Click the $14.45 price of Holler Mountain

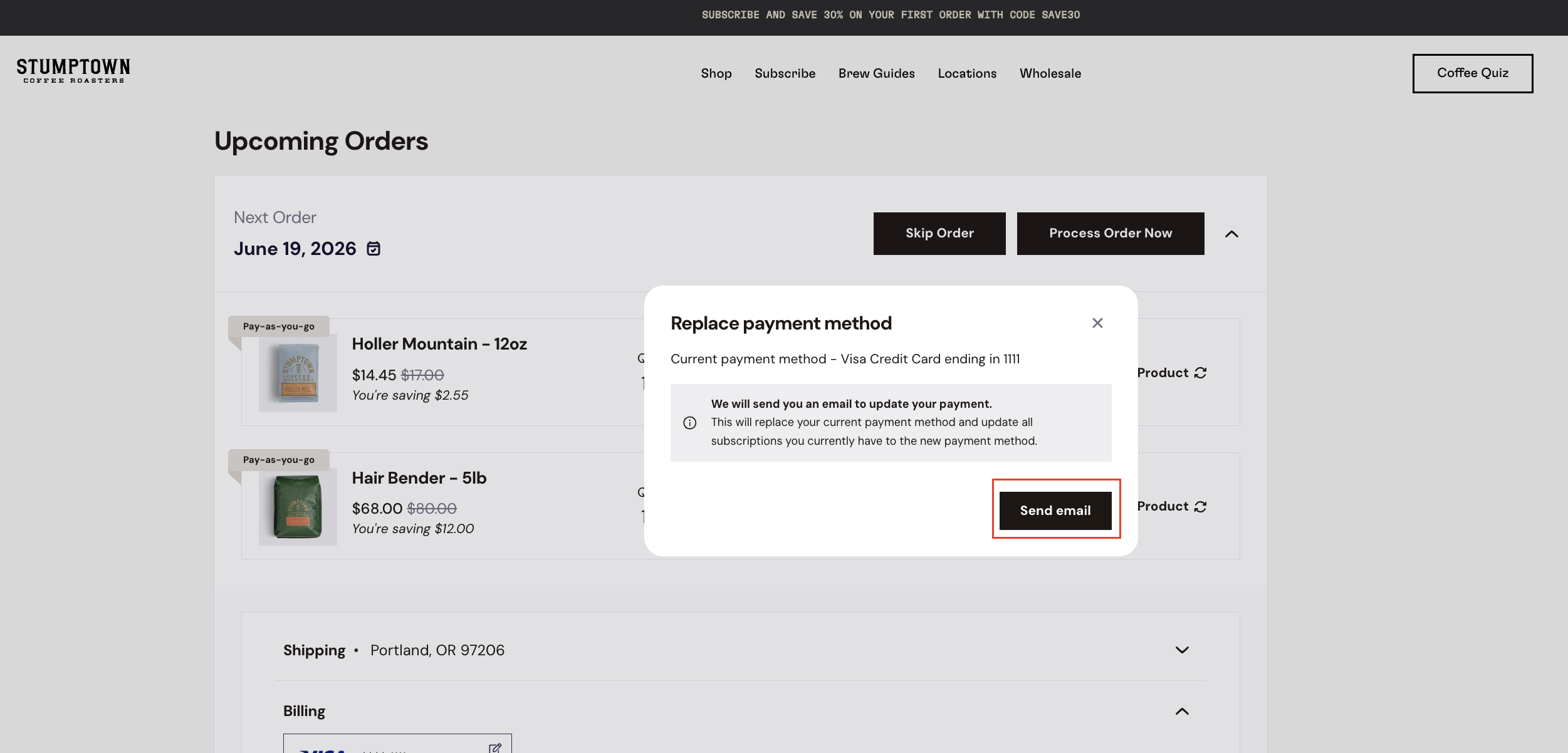(x=374, y=375)
